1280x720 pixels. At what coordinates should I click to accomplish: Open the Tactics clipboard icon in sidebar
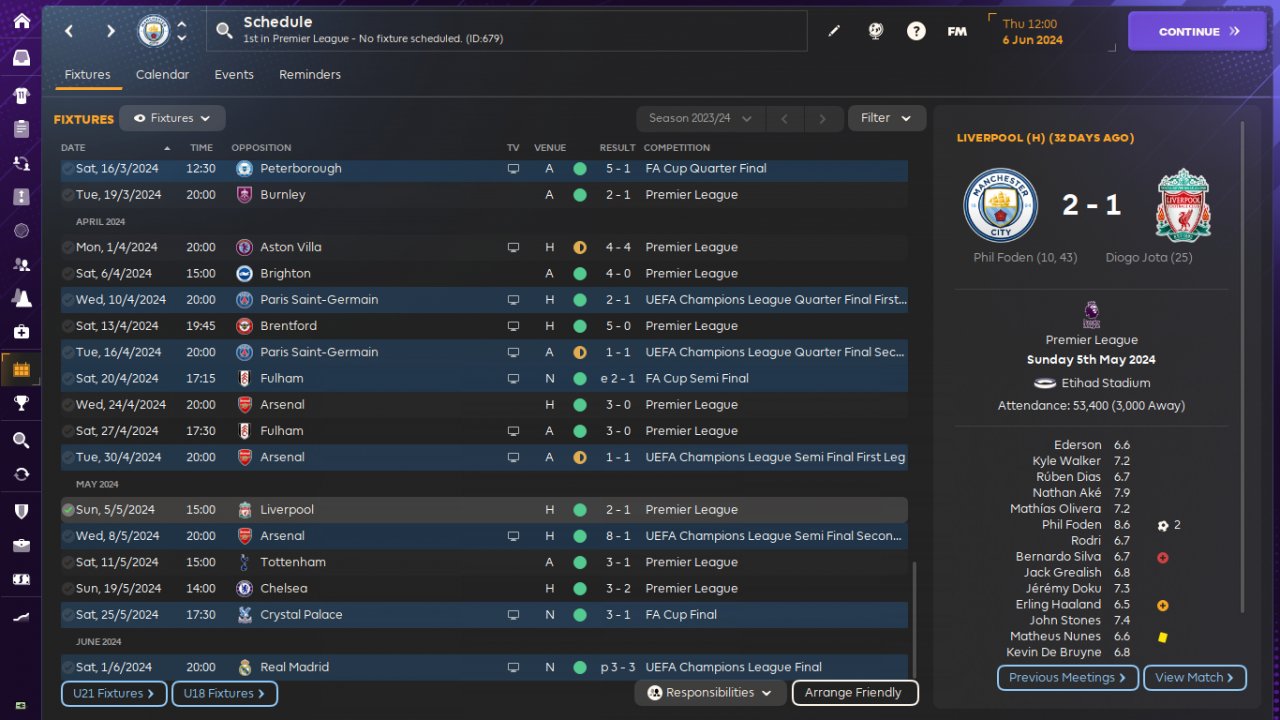pyautogui.click(x=21, y=129)
